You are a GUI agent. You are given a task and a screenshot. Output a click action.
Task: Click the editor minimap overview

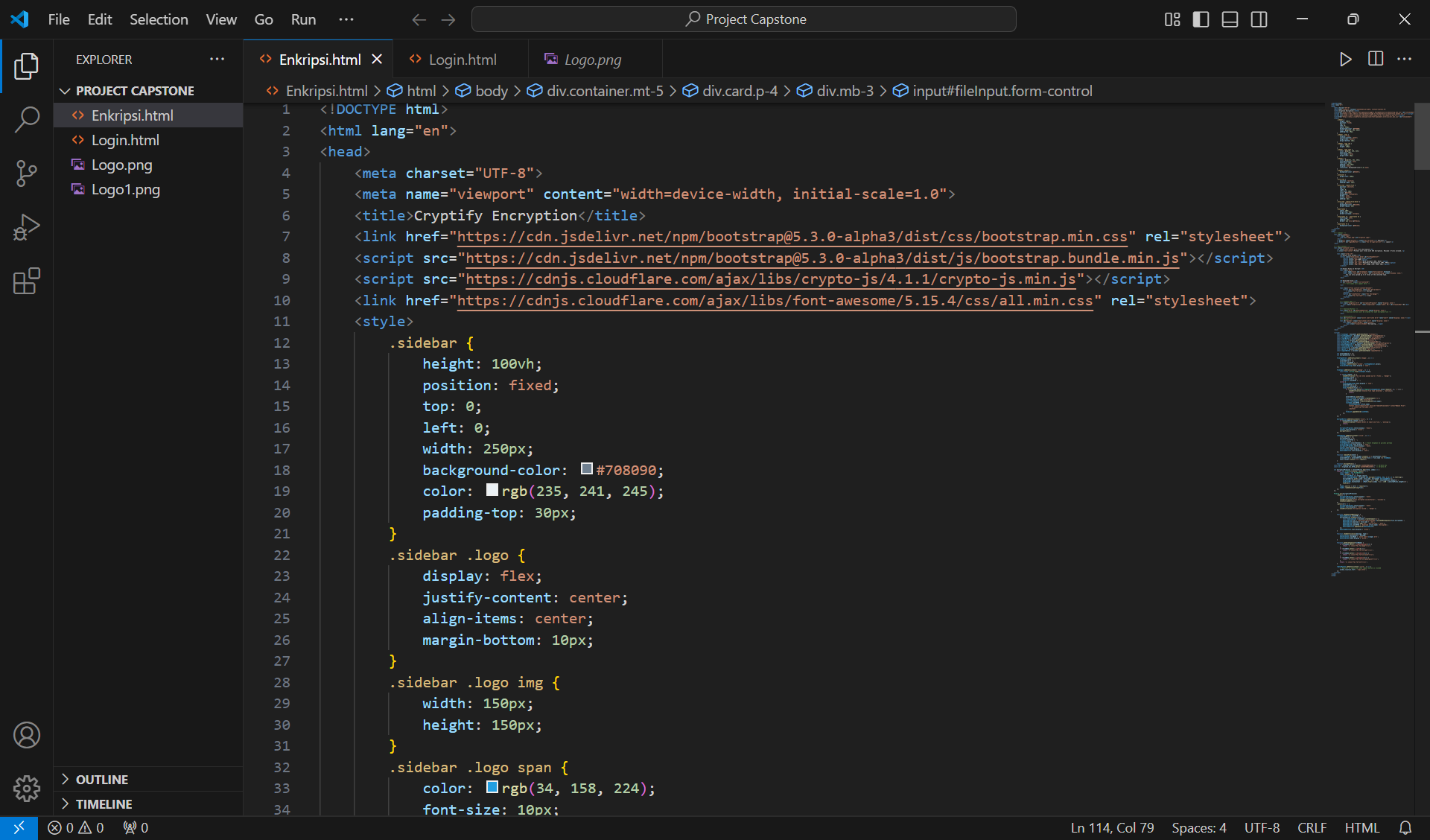click(1372, 339)
